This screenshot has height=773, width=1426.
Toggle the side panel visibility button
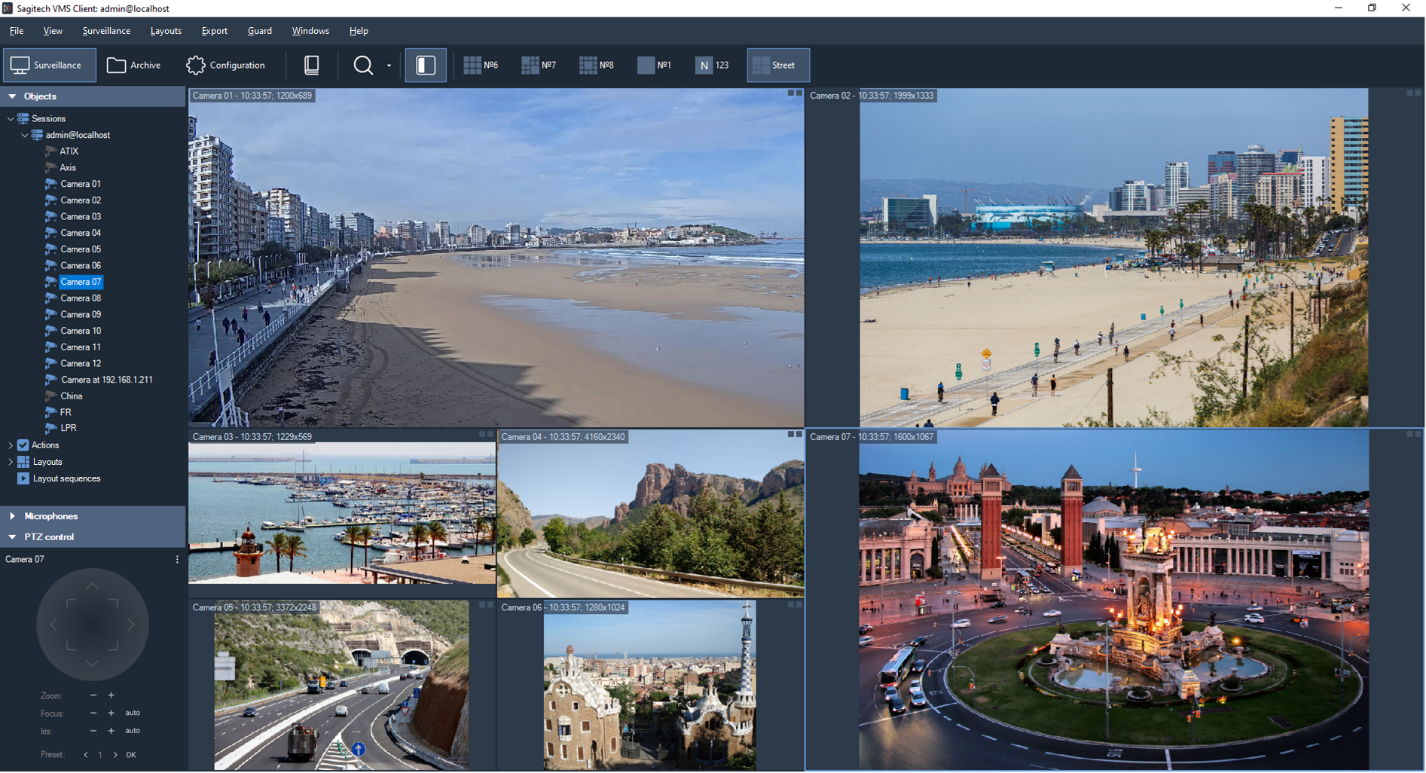click(x=426, y=65)
